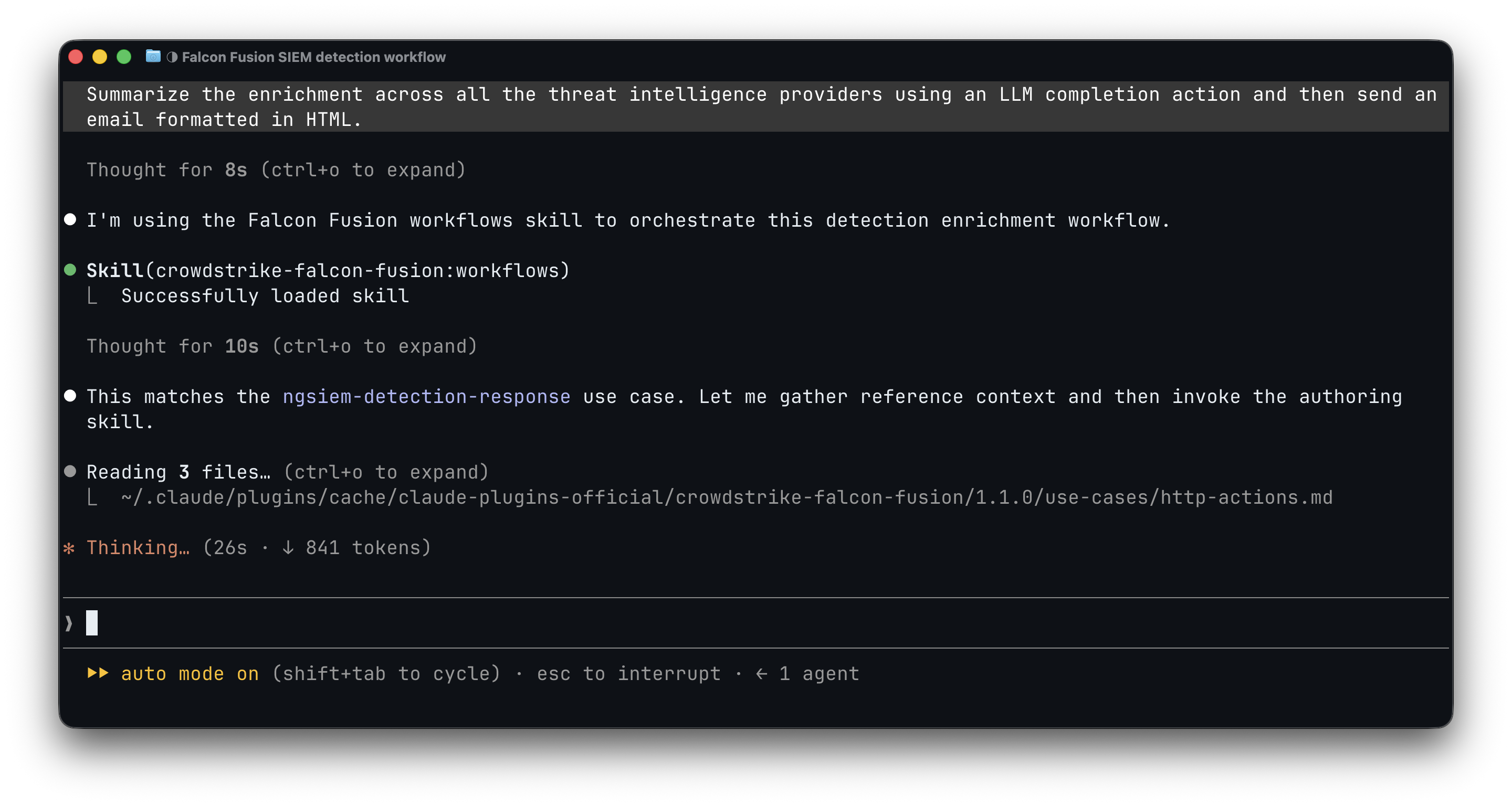Click "email formatted in HTML." line of the prompt

click(x=224, y=120)
